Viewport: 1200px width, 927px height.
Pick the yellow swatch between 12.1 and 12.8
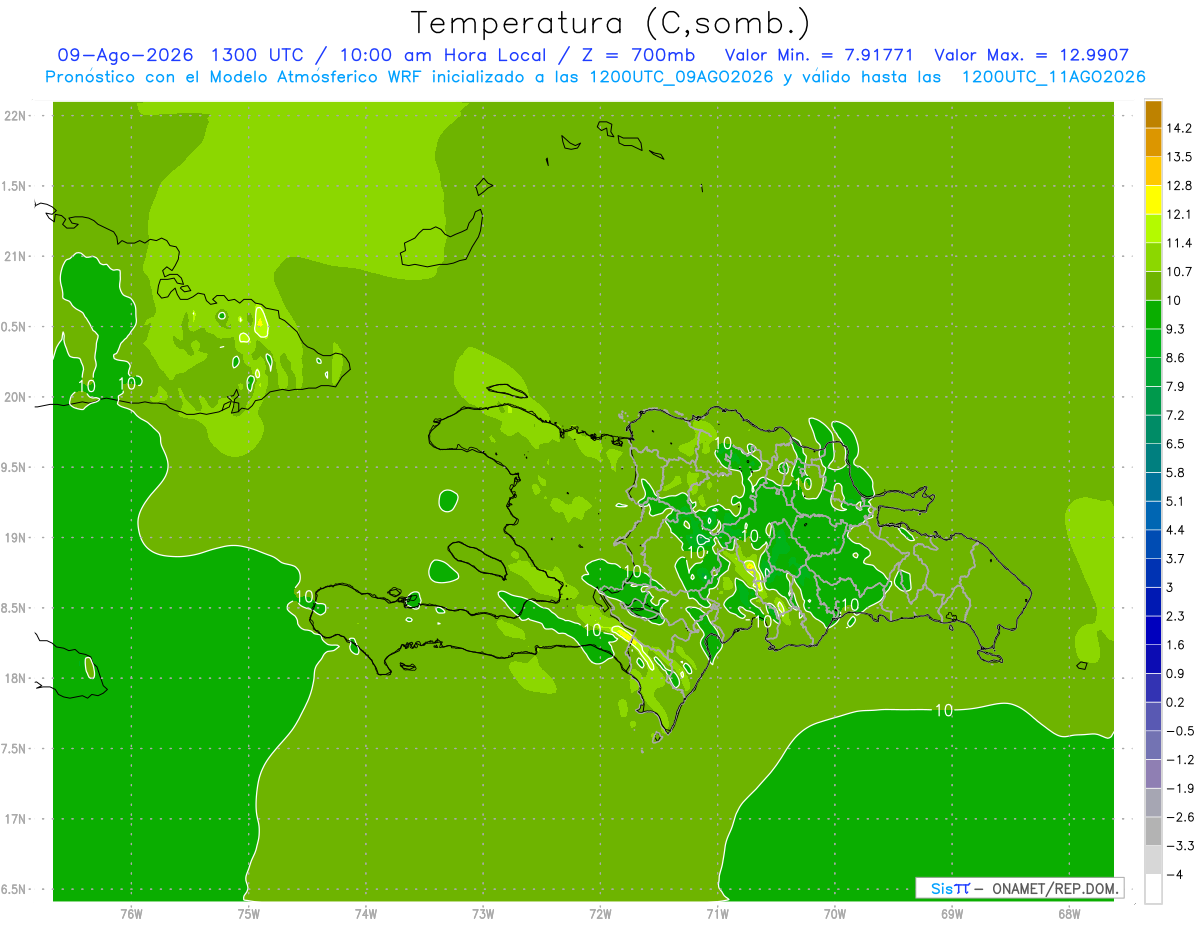[x=1153, y=200]
